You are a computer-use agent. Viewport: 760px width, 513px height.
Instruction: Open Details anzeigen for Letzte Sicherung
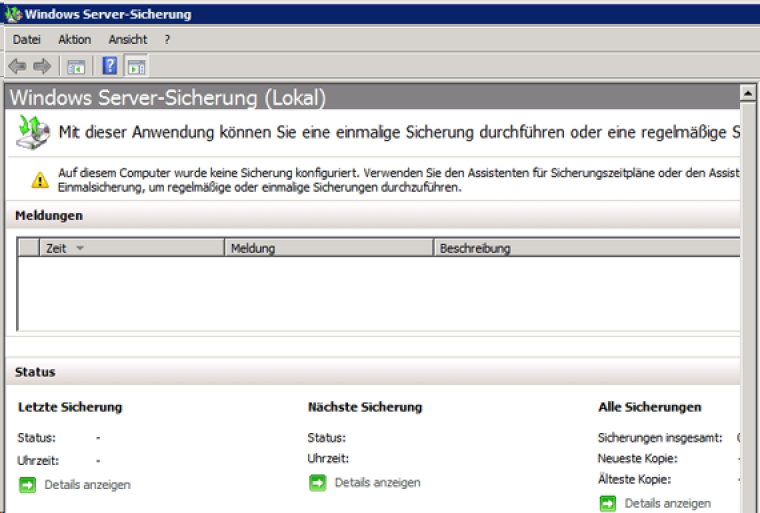pyautogui.click(x=87, y=484)
